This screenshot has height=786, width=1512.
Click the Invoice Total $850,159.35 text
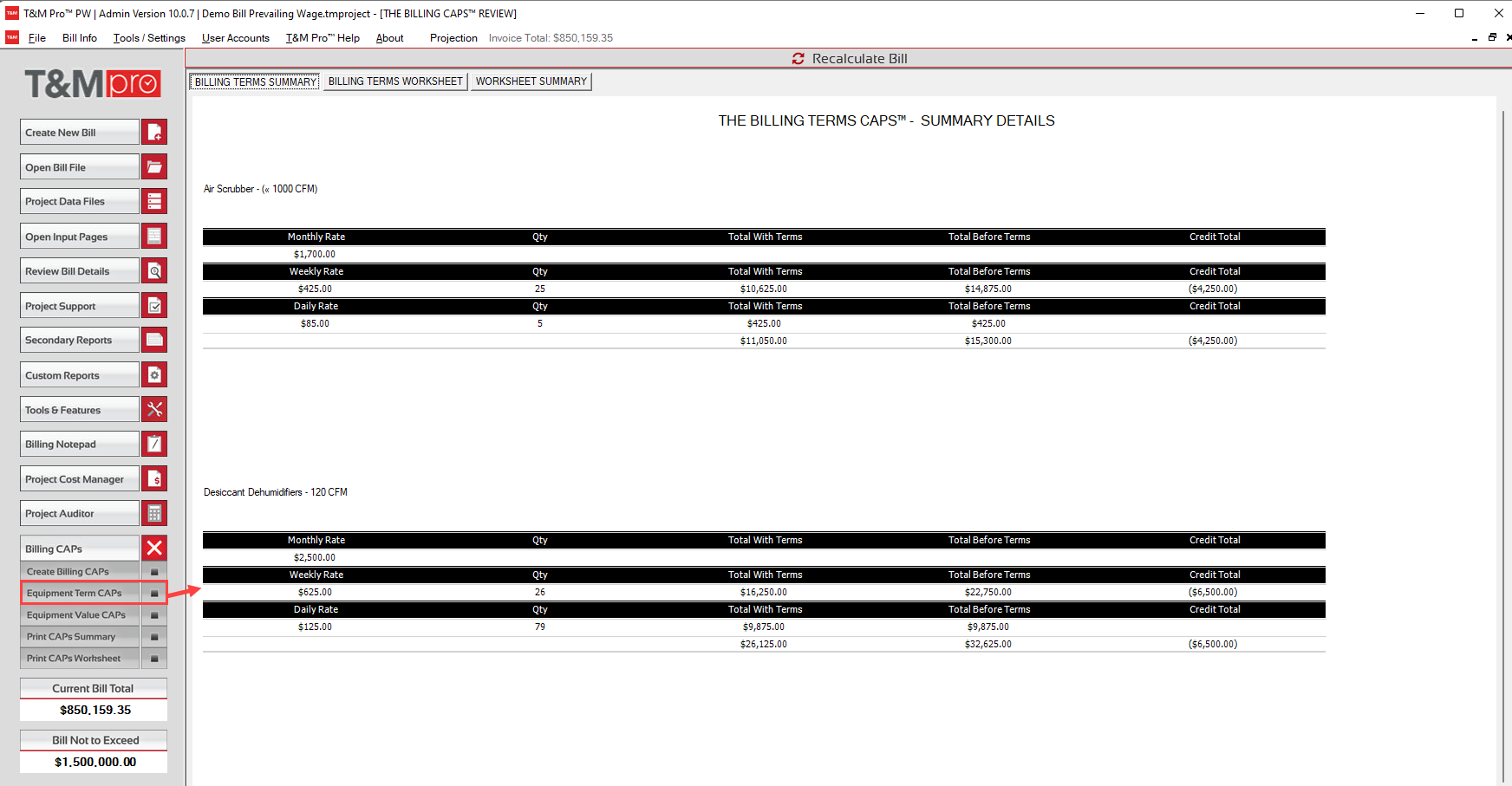coord(551,38)
